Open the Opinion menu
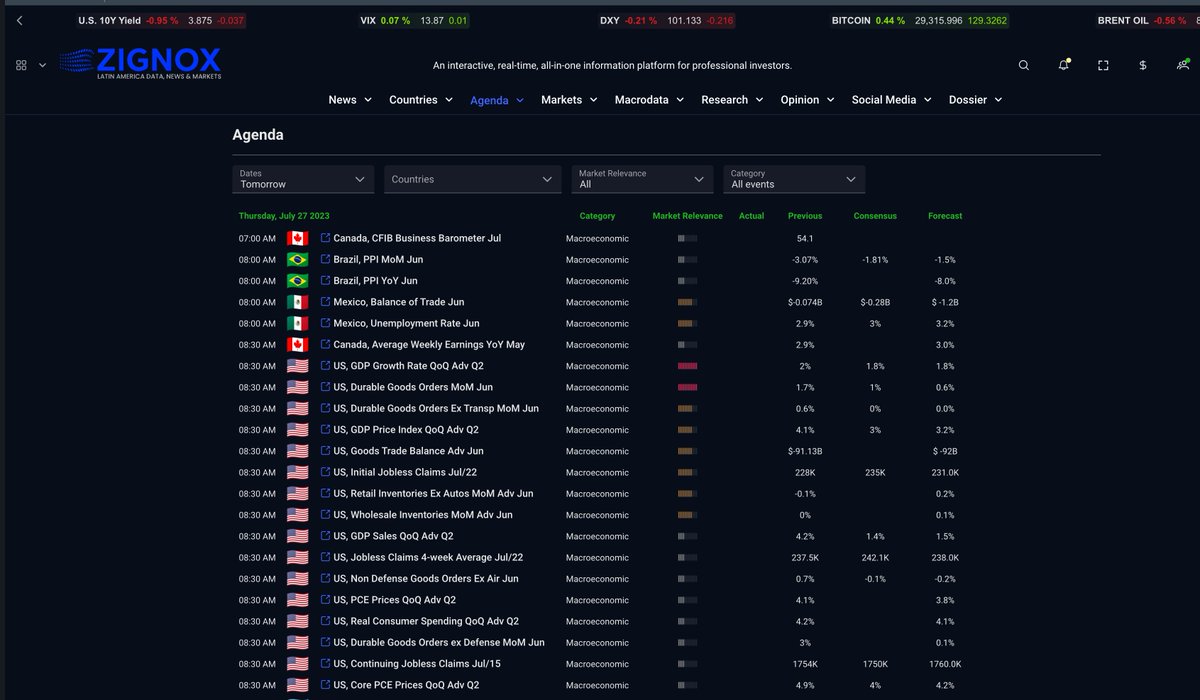1200x700 pixels. pyautogui.click(x=808, y=100)
